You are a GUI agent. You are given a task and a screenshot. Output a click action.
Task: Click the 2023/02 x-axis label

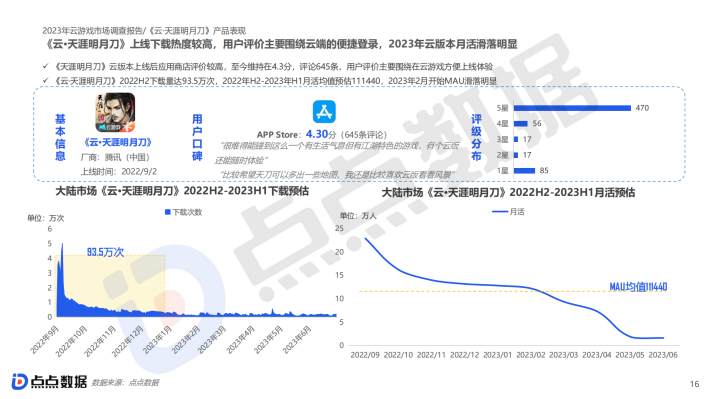530,355
